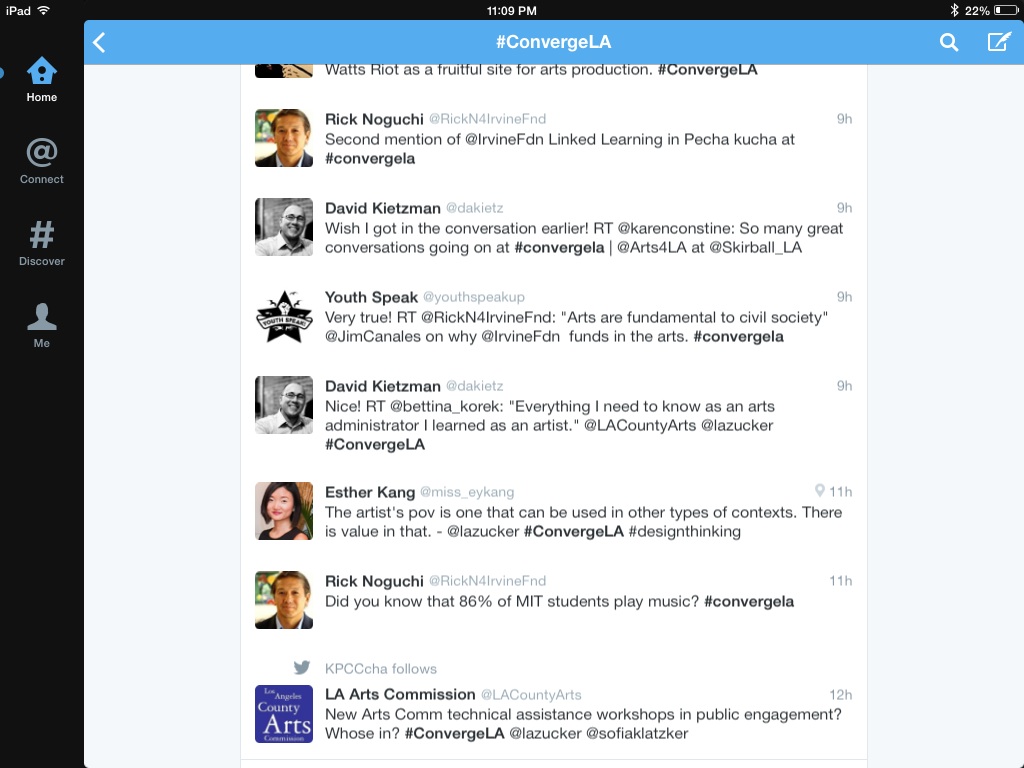Tap @karenconstine mention in David Kietzman's tweet
Viewport: 1024px width, 768px height.
tap(675, 229)
